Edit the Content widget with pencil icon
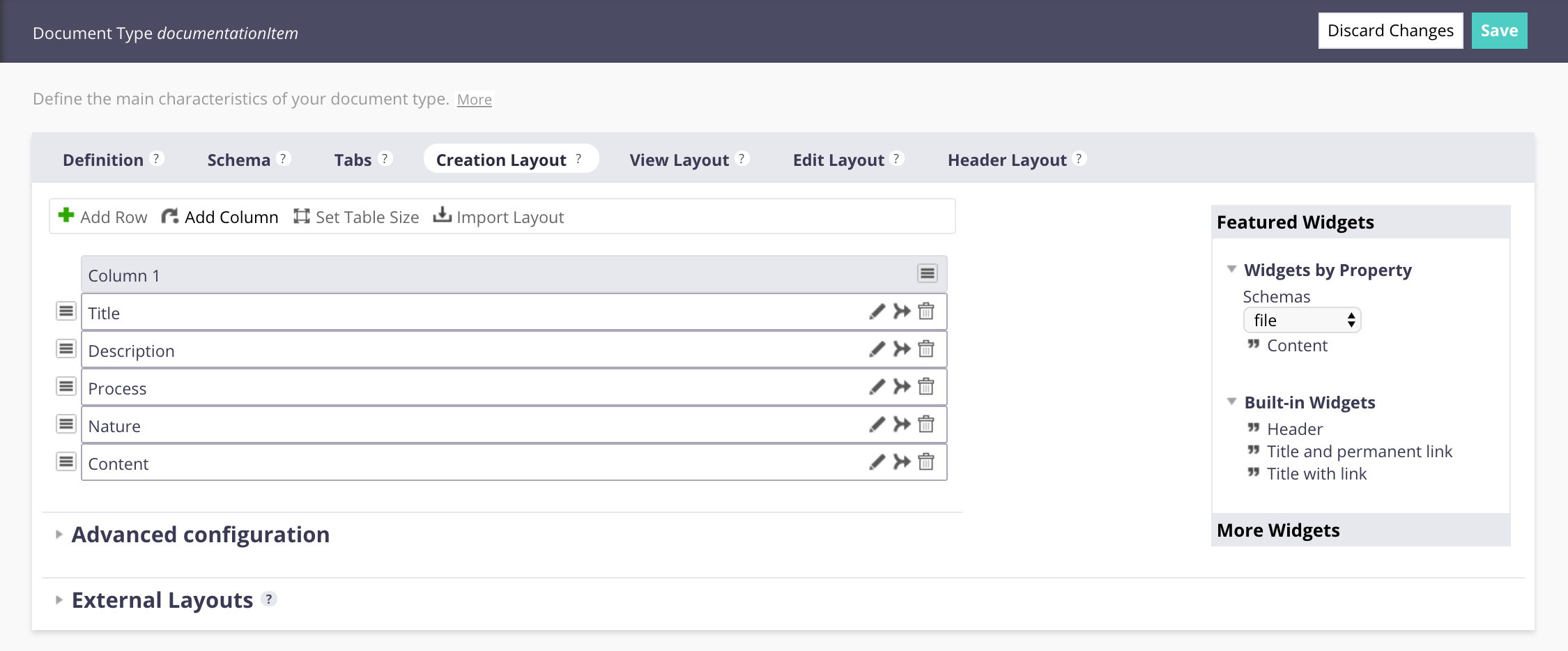This screenshot has height=651, width=1568. click(x=877, y=462)
